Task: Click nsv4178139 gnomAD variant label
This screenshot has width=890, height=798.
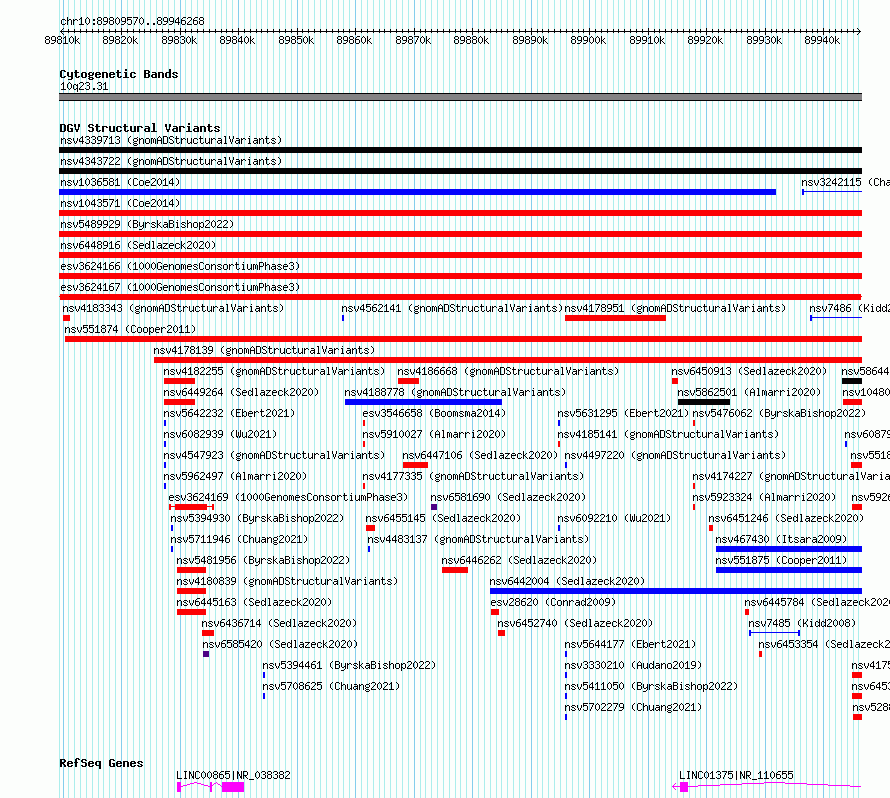Action: [x=265, y=350]
